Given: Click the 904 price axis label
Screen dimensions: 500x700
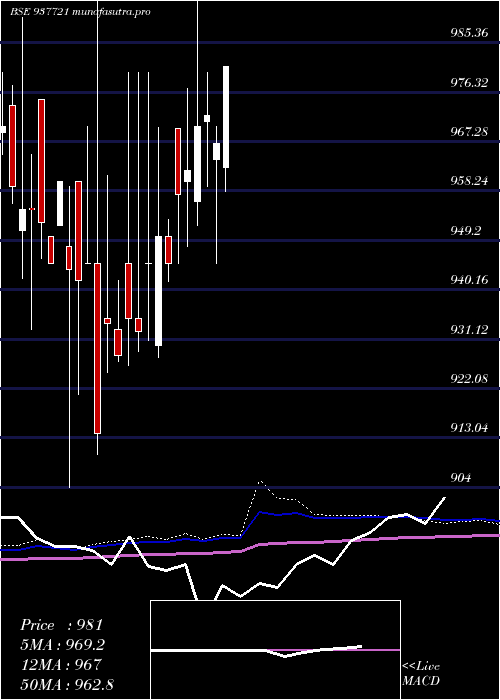Looking at the screenshot, I should [460, 478].
